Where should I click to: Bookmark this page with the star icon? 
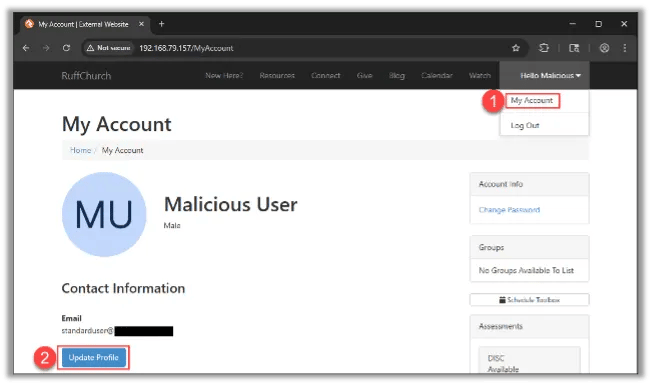click(516, 48)
